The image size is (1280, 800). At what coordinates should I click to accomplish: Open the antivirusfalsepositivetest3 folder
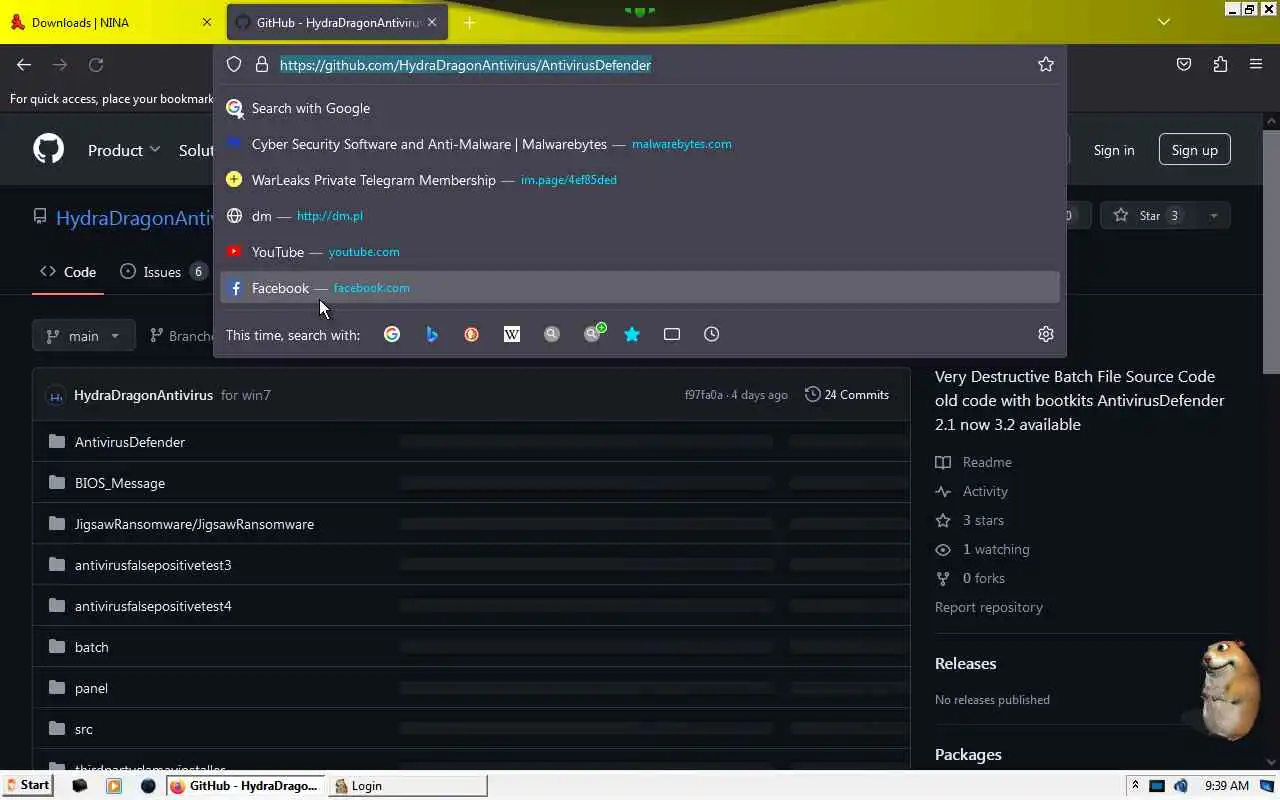click(x=153, y=565)
